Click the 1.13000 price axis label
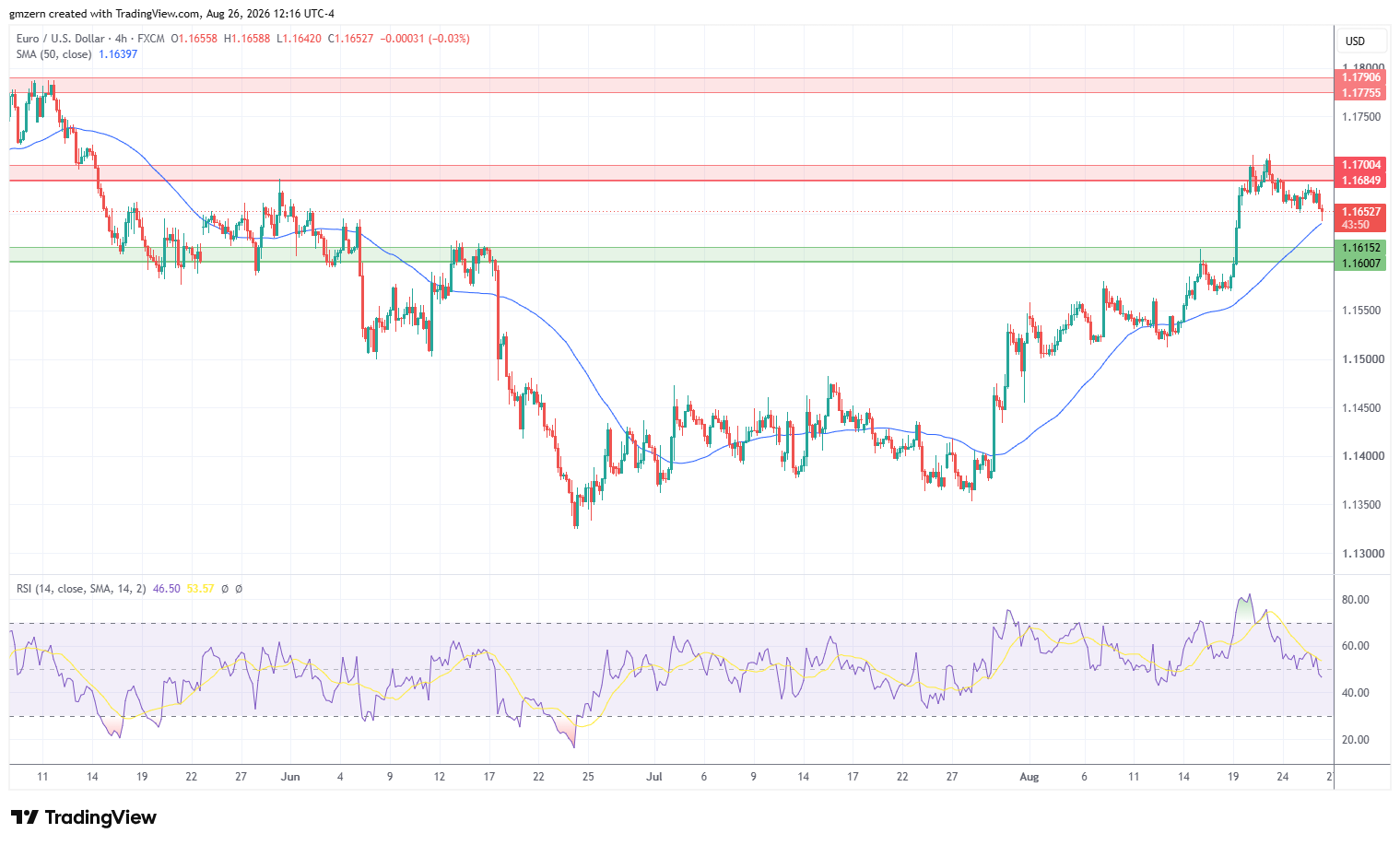The width and height of the screenshot is (1400, 845). pyautogui.click(x=1362, y=554)
